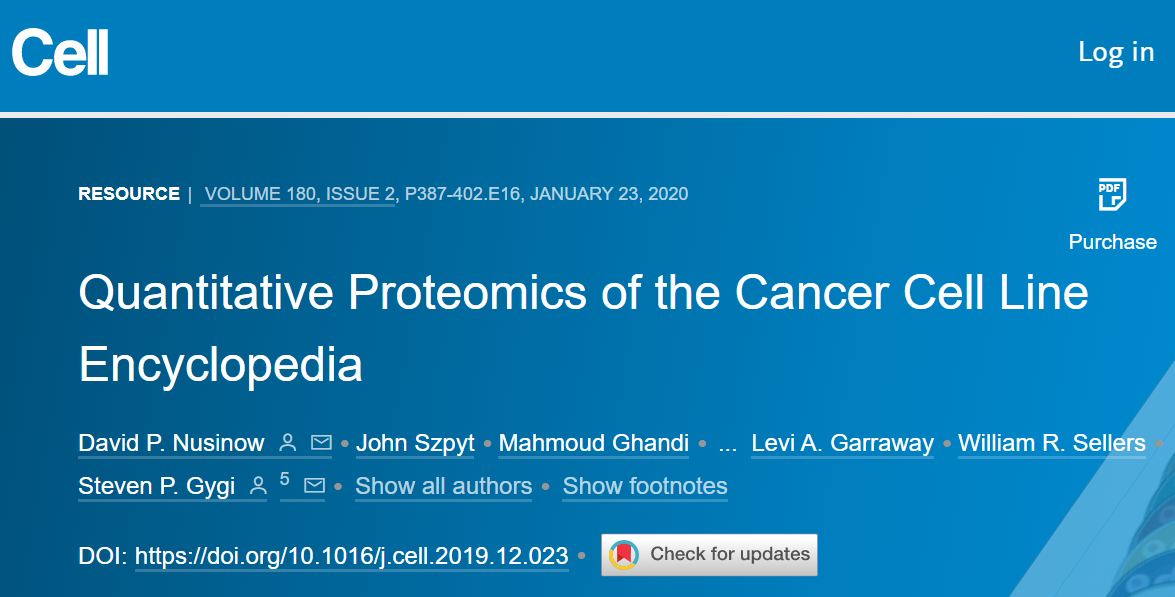The image size is (1175, 597).
Task: Follow the article DOI link
Action: 351,556
